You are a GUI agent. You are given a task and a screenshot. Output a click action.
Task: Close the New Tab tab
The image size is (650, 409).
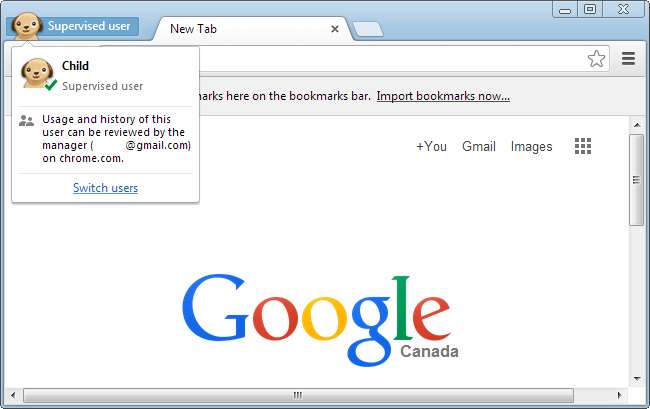point(335,29)
